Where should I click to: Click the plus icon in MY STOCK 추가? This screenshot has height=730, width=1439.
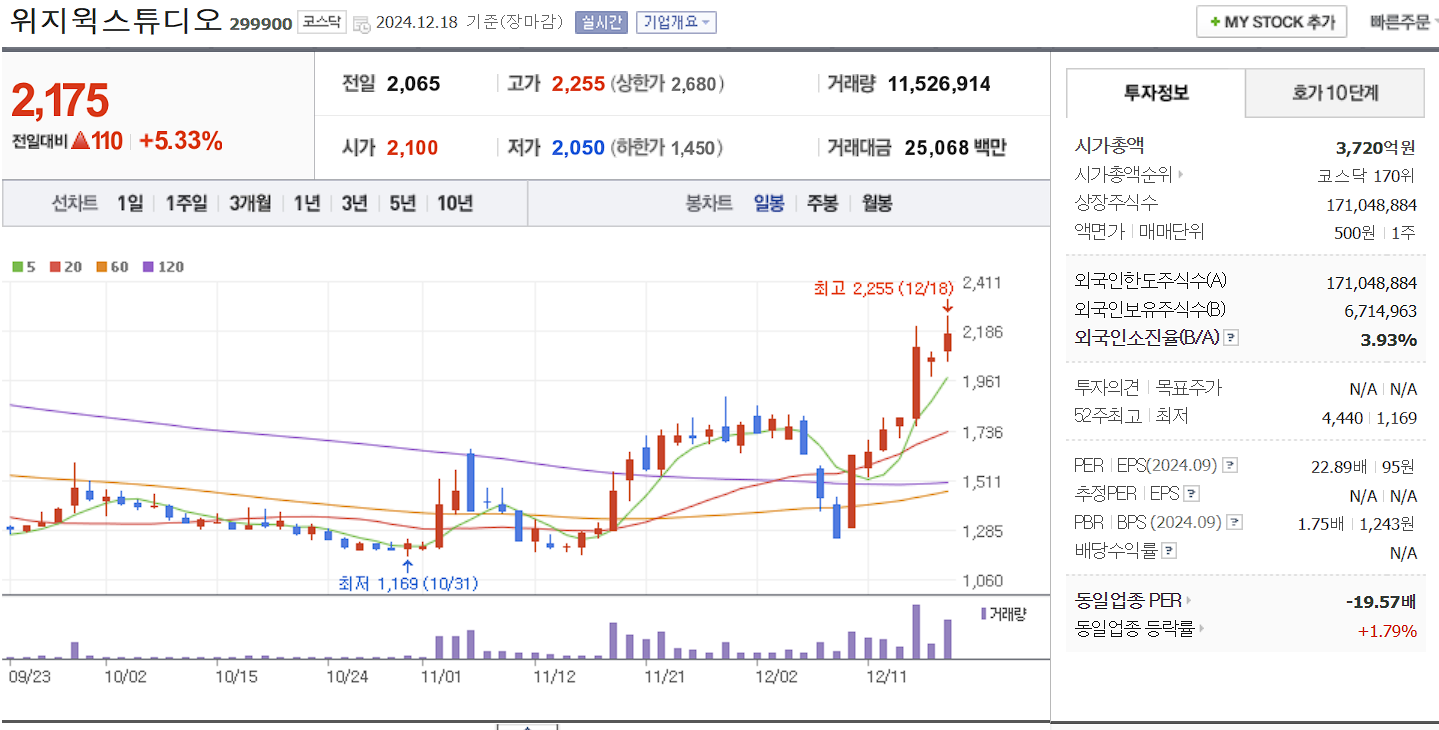1214,22
